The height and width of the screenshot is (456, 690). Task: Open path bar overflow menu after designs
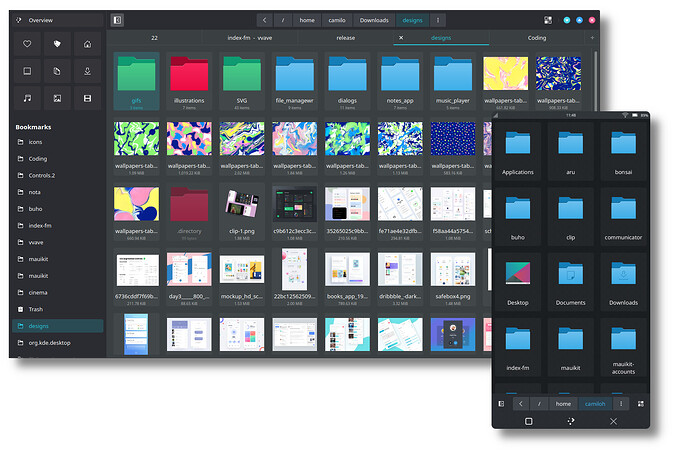(x=438, y=20)
